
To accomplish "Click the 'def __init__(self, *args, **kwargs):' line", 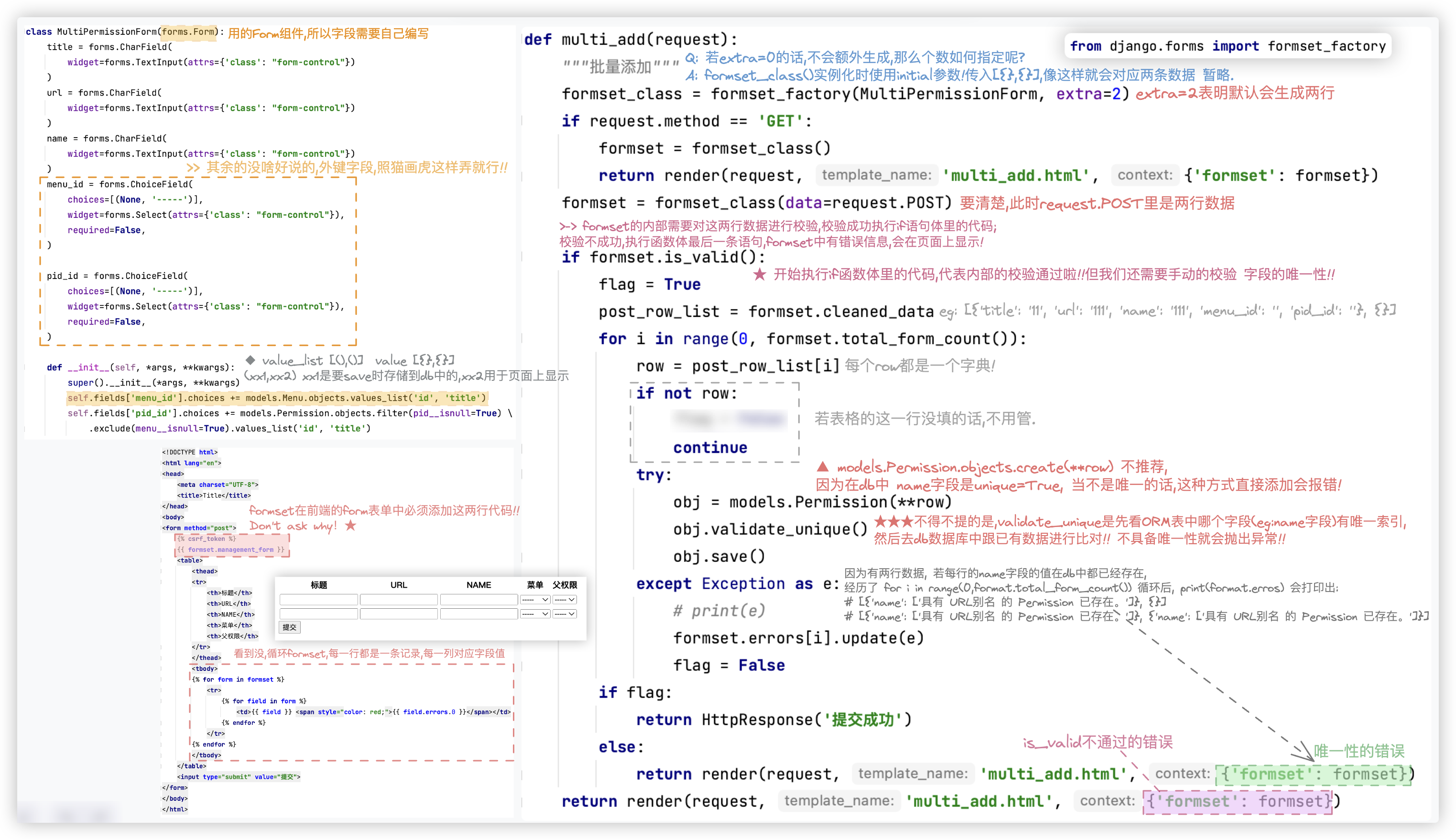I will coord(141,367).
